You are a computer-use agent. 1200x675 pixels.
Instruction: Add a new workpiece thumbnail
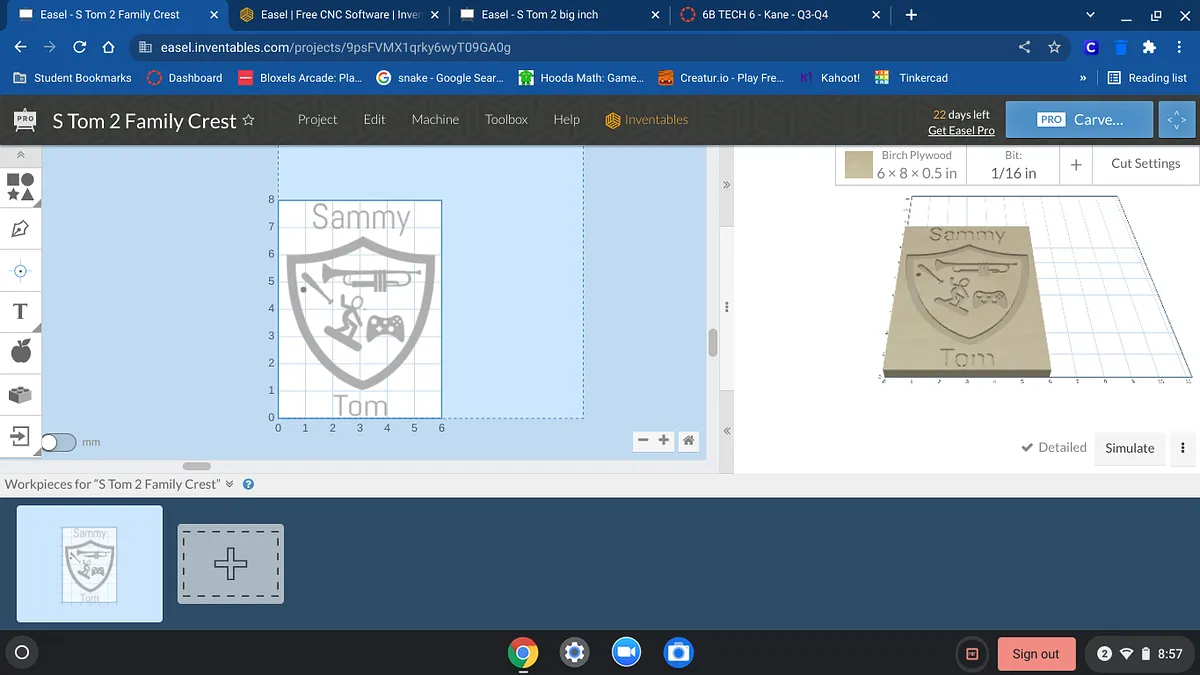click(231, 564)
